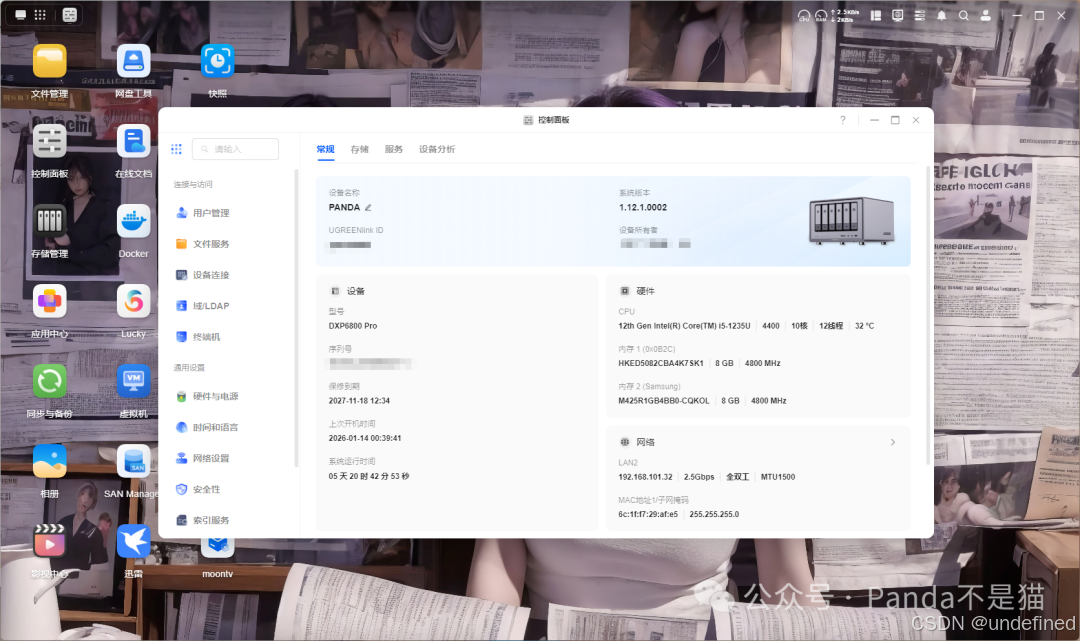Open the task list icon in top bar
The width and height of the screenshot is (1080, 641).
(x=920, y=15)
